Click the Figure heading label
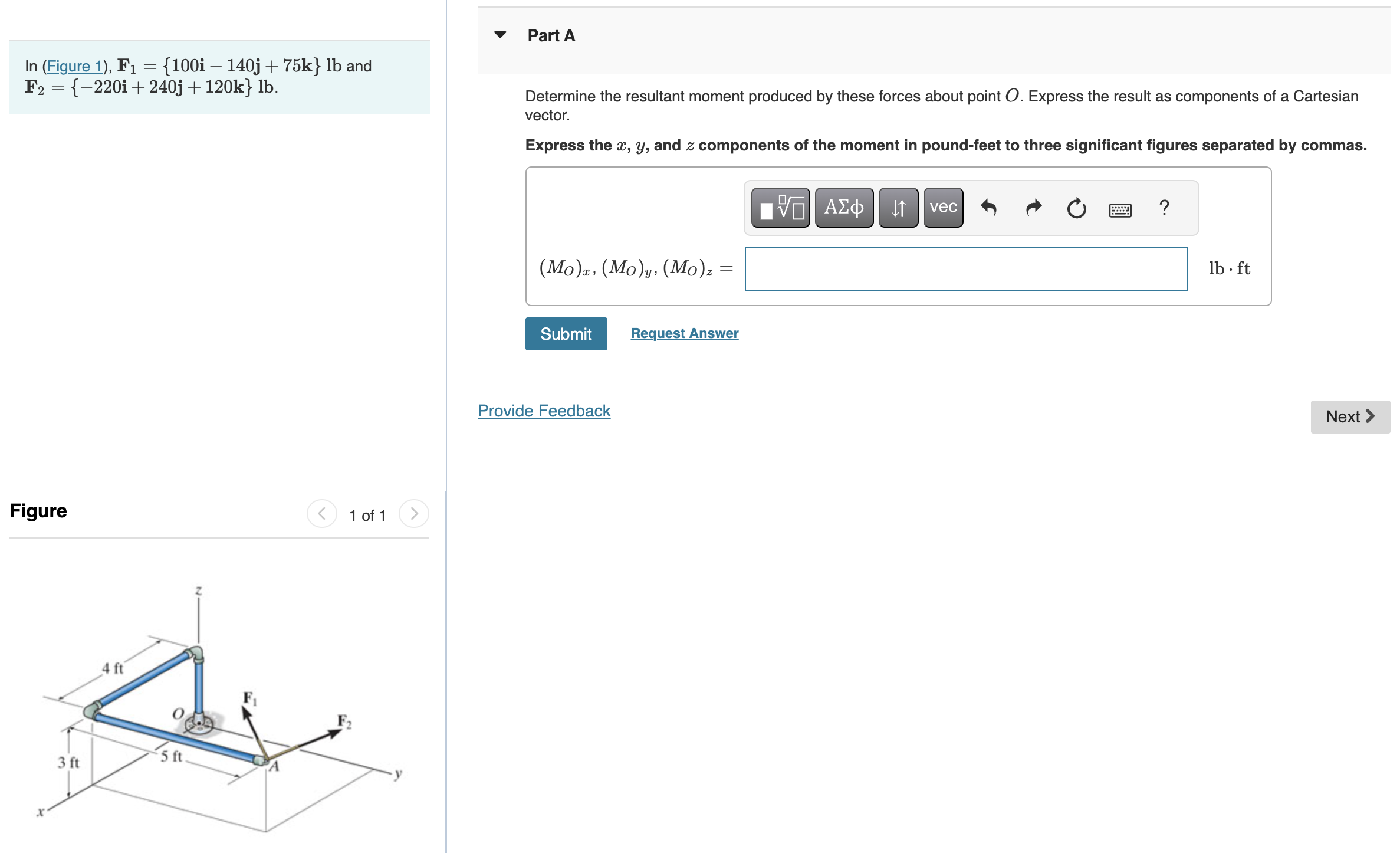The height and width of the screenshot is (853, 1400). [38, 510]
